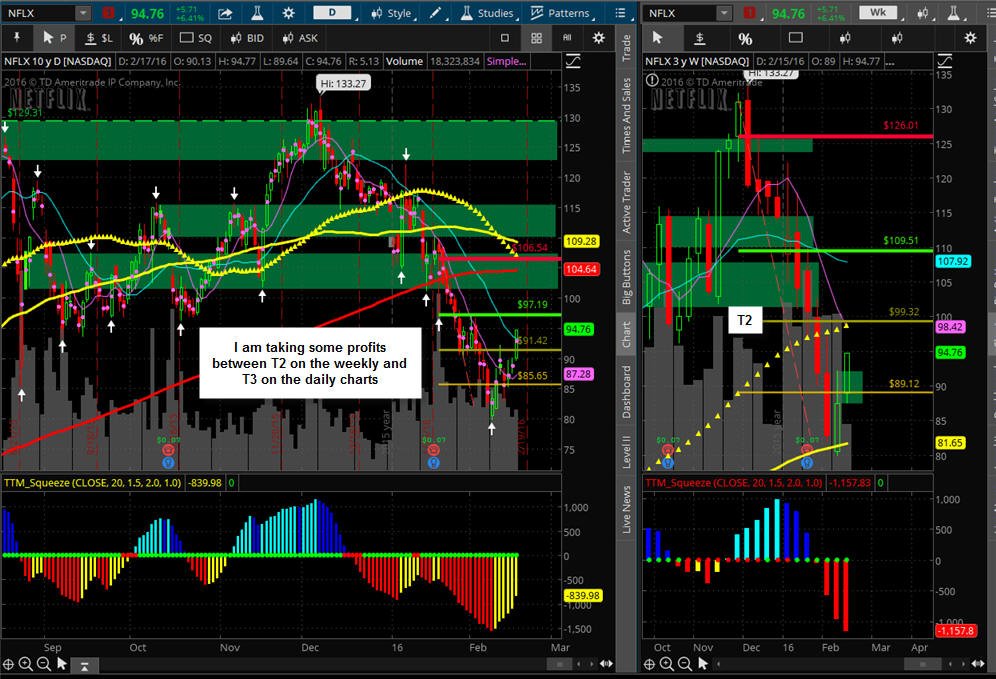
Task: Expand the left NFLX symbol dropdown arrow
Action: coord(83,13)
